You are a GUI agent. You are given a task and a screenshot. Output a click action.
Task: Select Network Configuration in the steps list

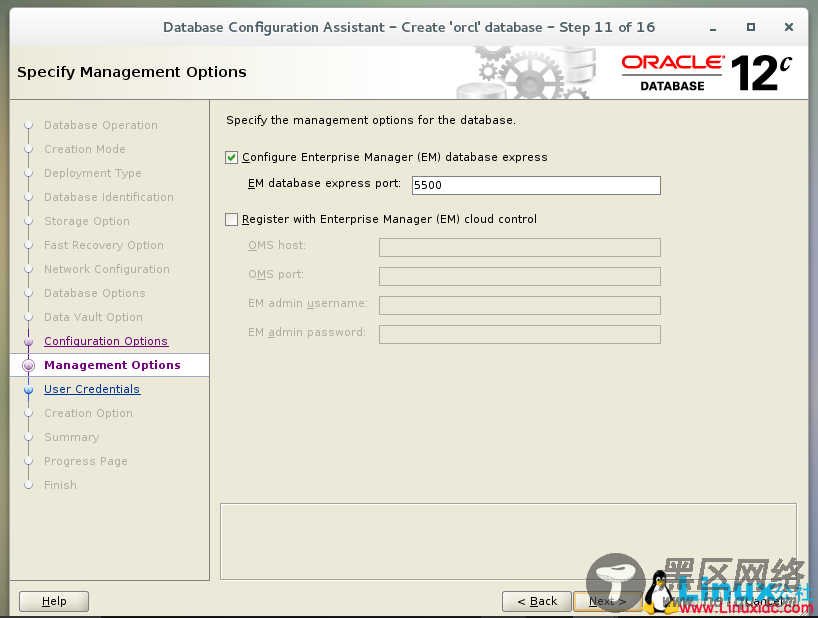pos(107,269)
